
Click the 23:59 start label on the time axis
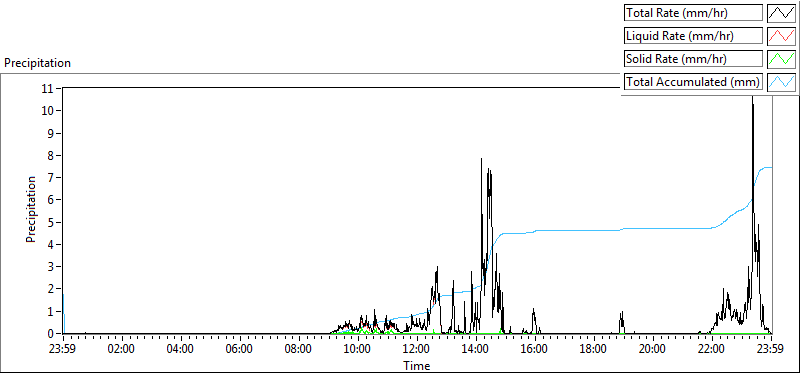coord(63,350)
